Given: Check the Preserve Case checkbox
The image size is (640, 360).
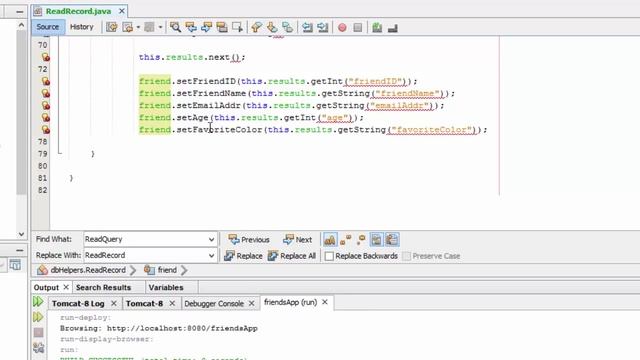Looking at the screenshot, I should click(x=407, y=256).
